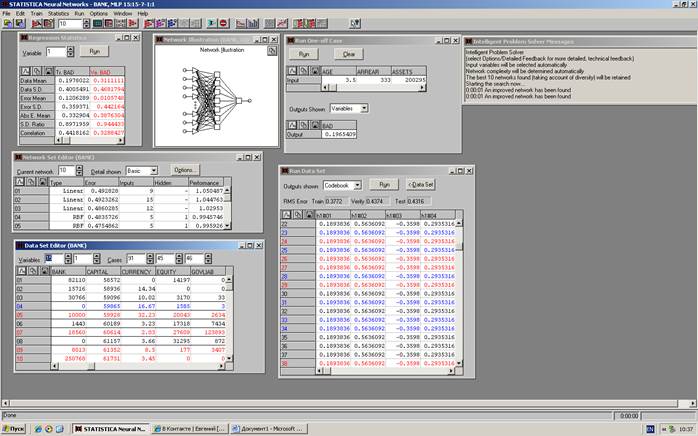Image resolution: width=698 pixels, height=436 pixels.
Task: Click the network number stepper in main toolbar
Action: [x=86, y=23]
